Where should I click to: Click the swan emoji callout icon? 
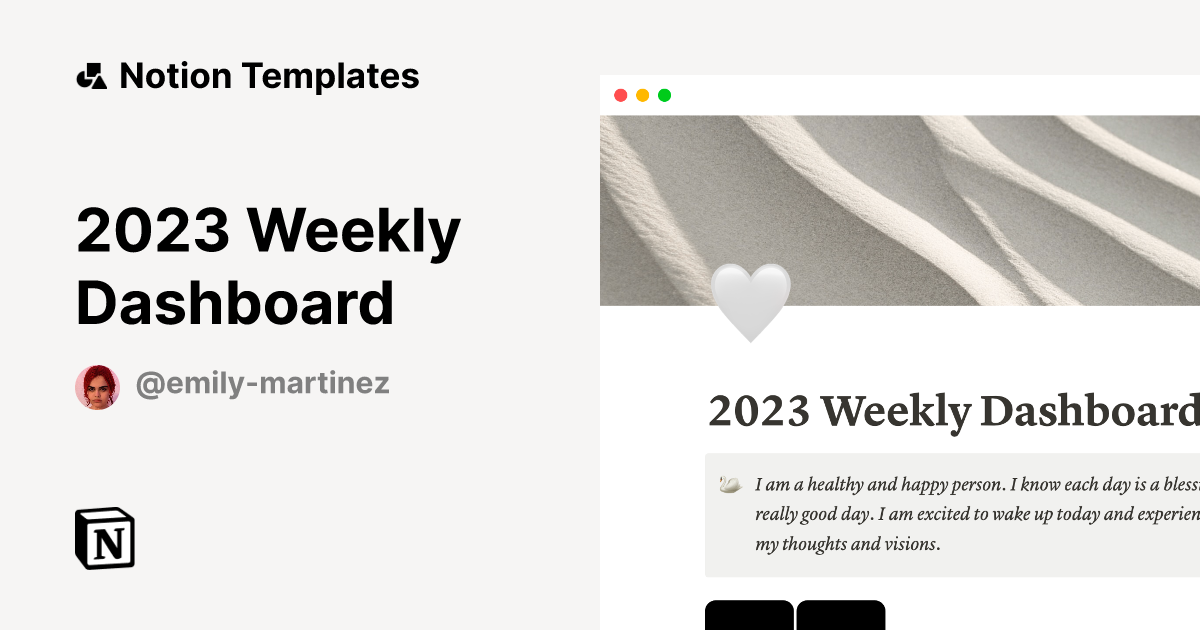(730, 485)
